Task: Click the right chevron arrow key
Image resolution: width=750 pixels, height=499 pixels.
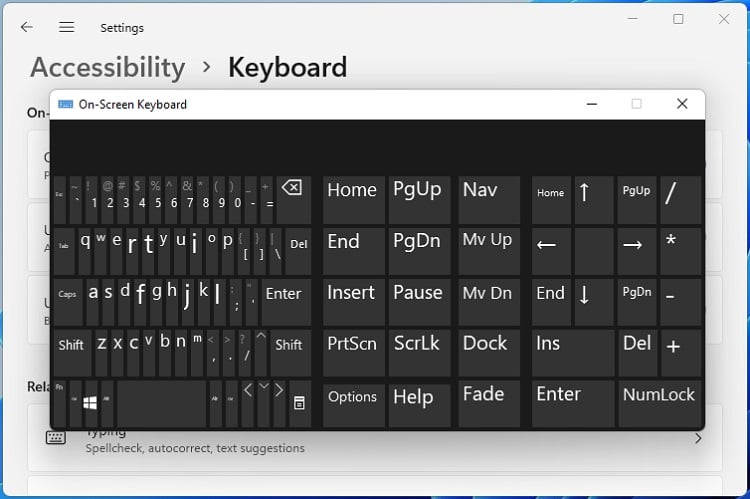Action: pyautogui.click(x=279, y=403)
